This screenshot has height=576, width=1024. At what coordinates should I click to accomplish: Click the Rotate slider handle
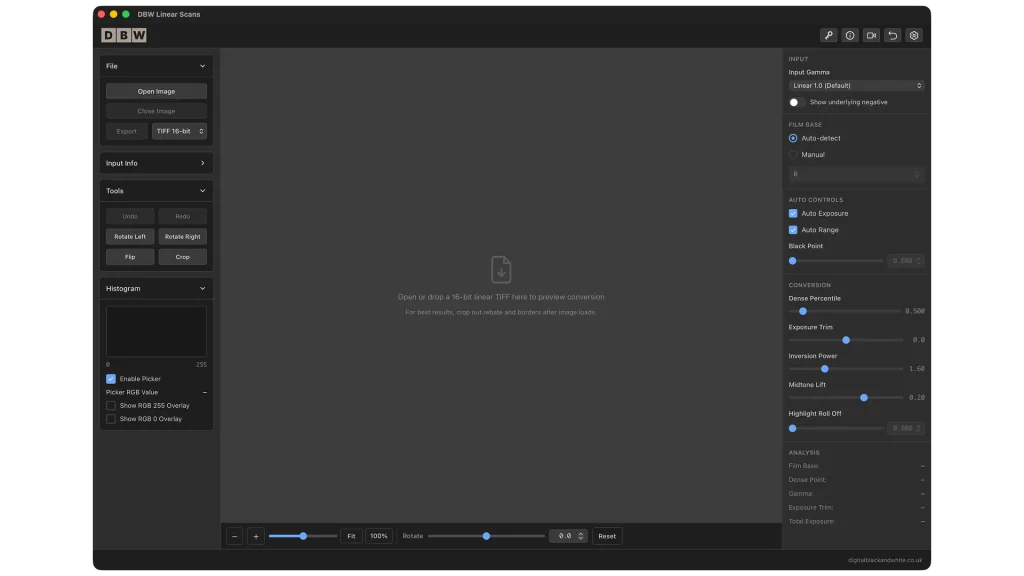[x=486, y=536]
